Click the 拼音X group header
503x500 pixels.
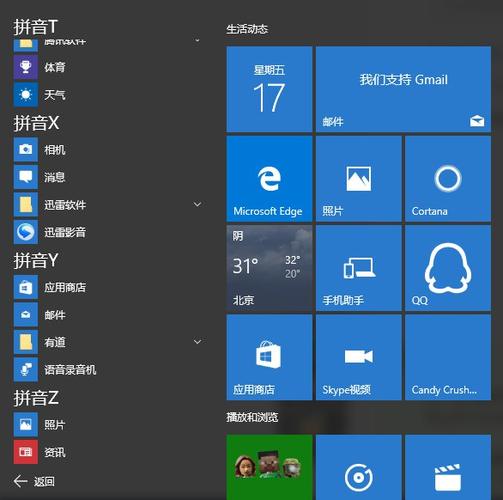36,123
